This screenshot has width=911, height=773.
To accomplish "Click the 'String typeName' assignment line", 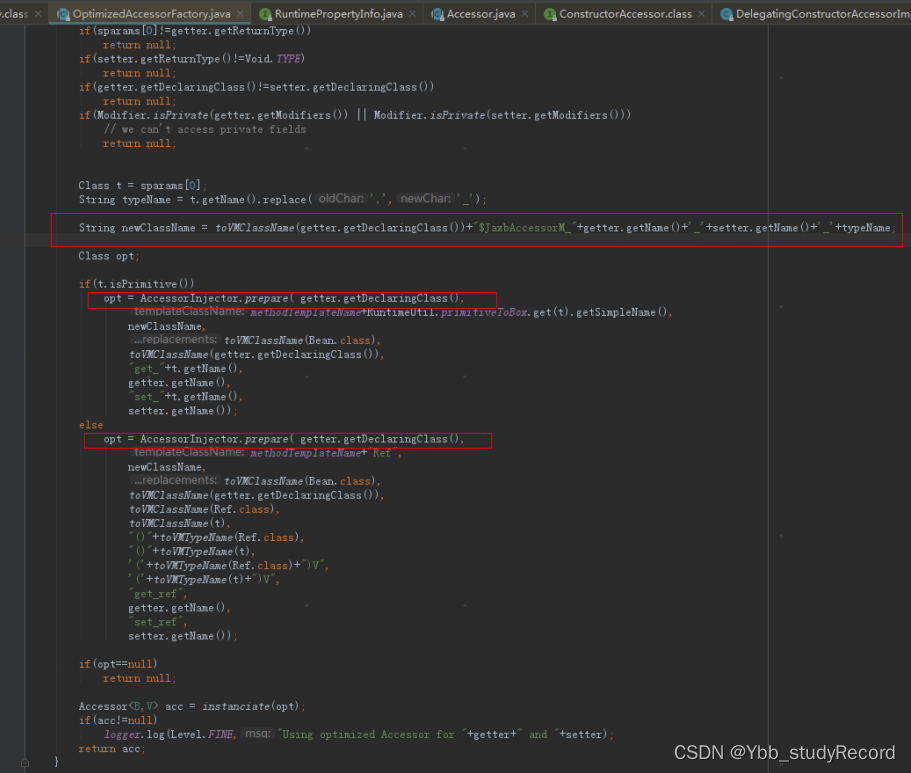I will [x=282, y=199].
